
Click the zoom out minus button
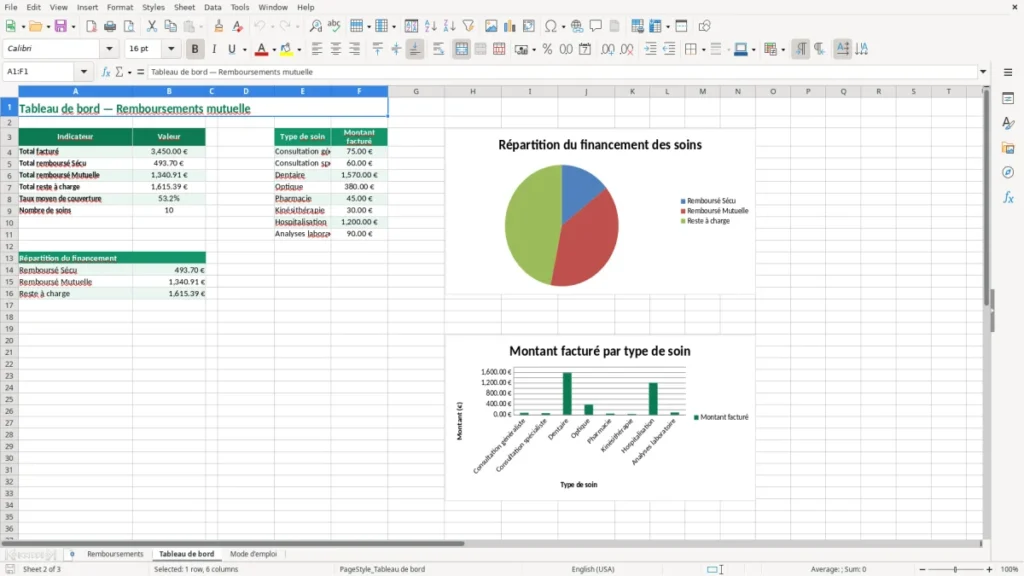coord(922,569)
